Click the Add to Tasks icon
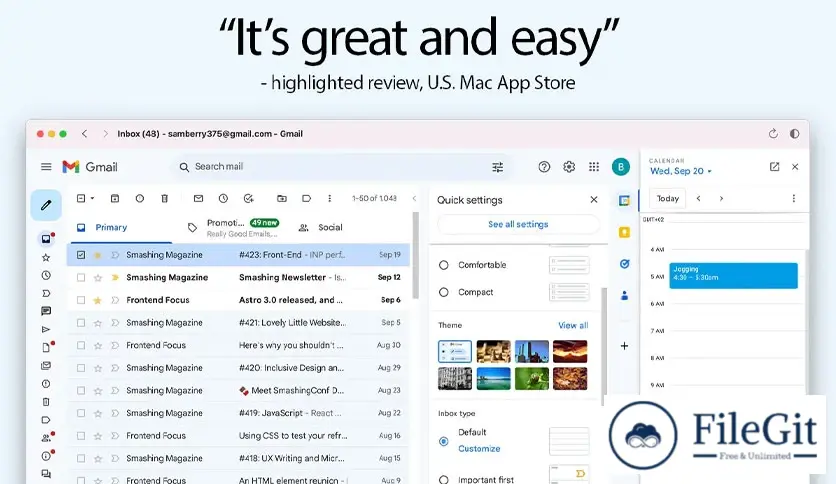 tap(248, 198)
